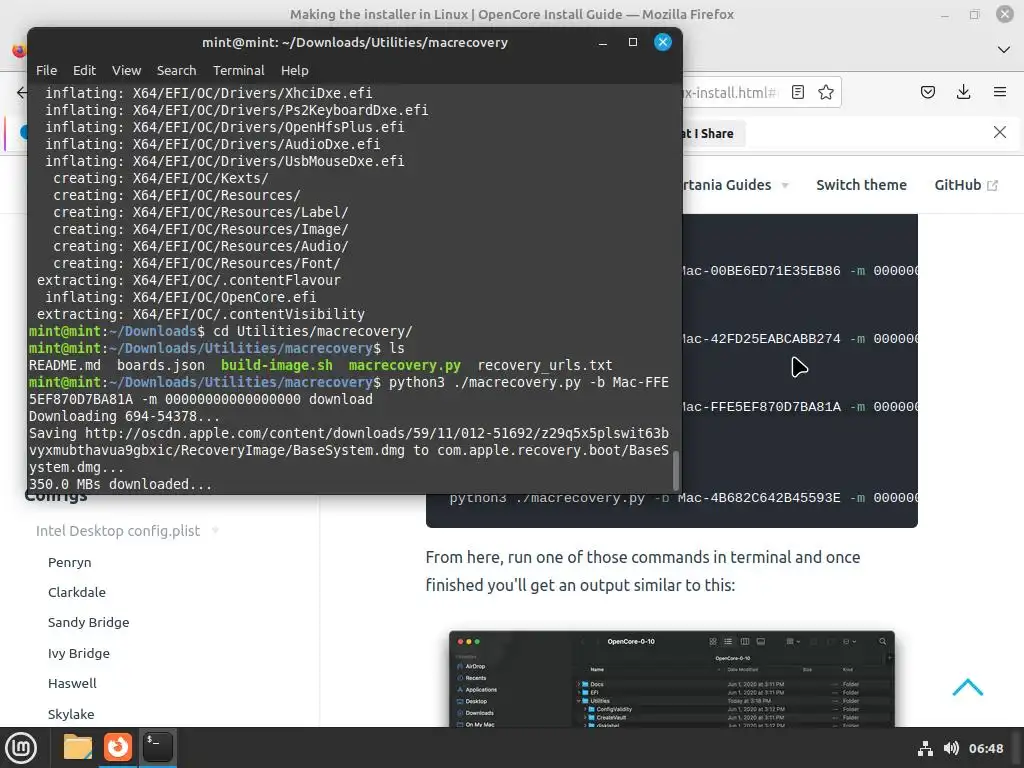Close the terminal window
The image size is (1024, 768).
[x=663, y=42]
